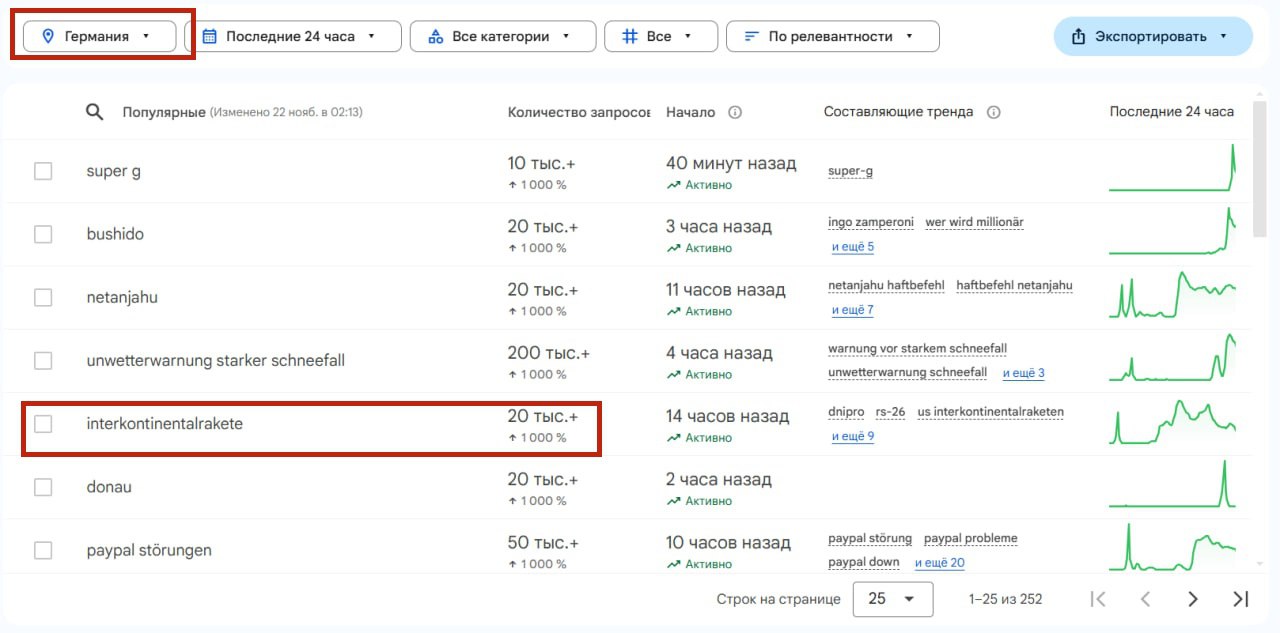The image size is (1280, 633).
Task: Tick the bushido row checkbox
Action: click(43, 234)
